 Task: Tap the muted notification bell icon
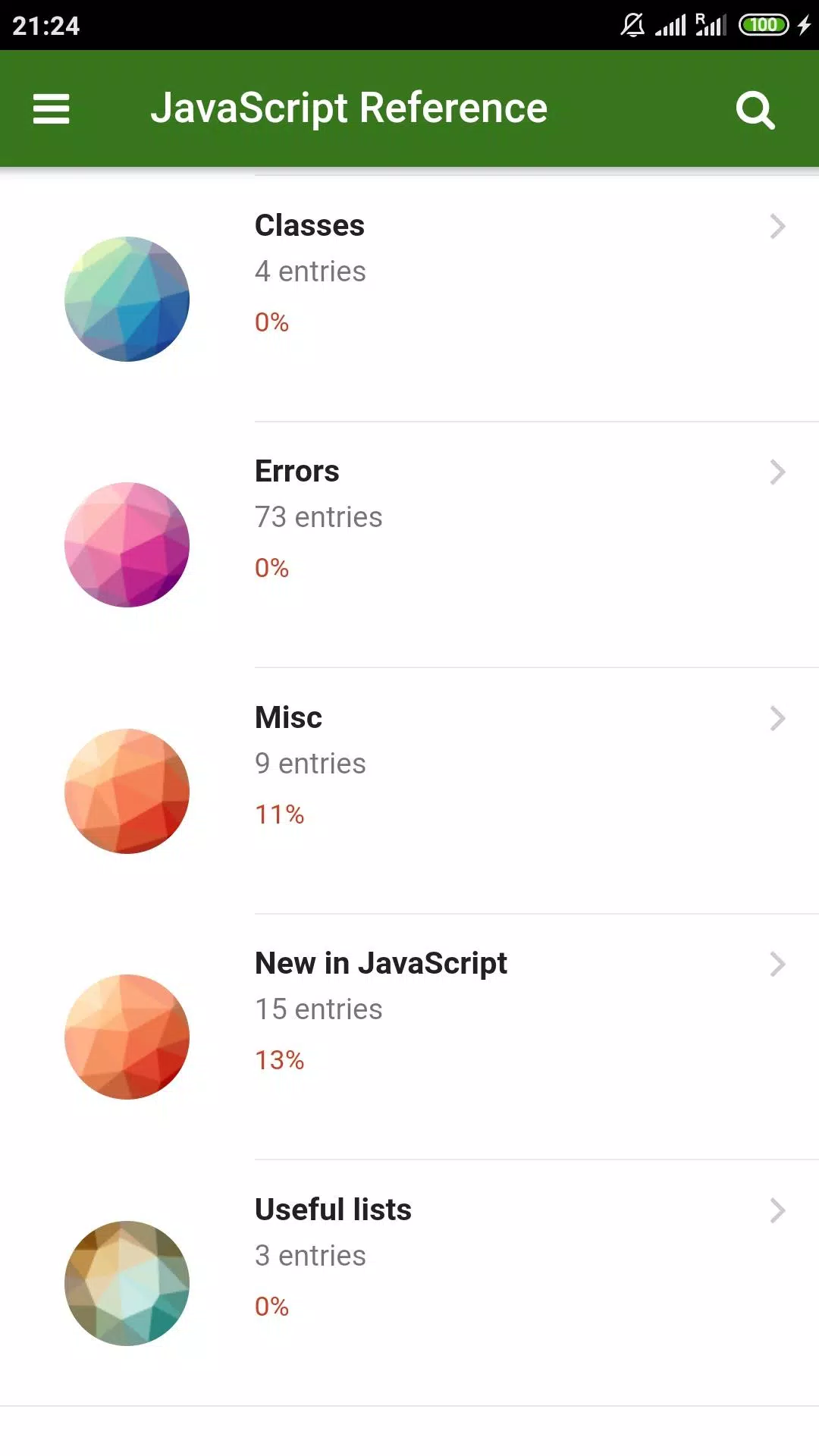coord(632,25)
